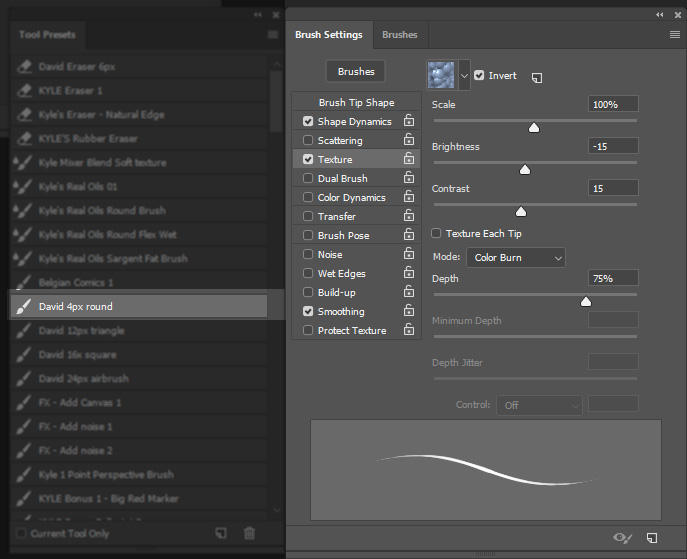This screenshot has height=559, width=687.
Task: Create new brush icon at panel bottom
Action: (652, 538)
